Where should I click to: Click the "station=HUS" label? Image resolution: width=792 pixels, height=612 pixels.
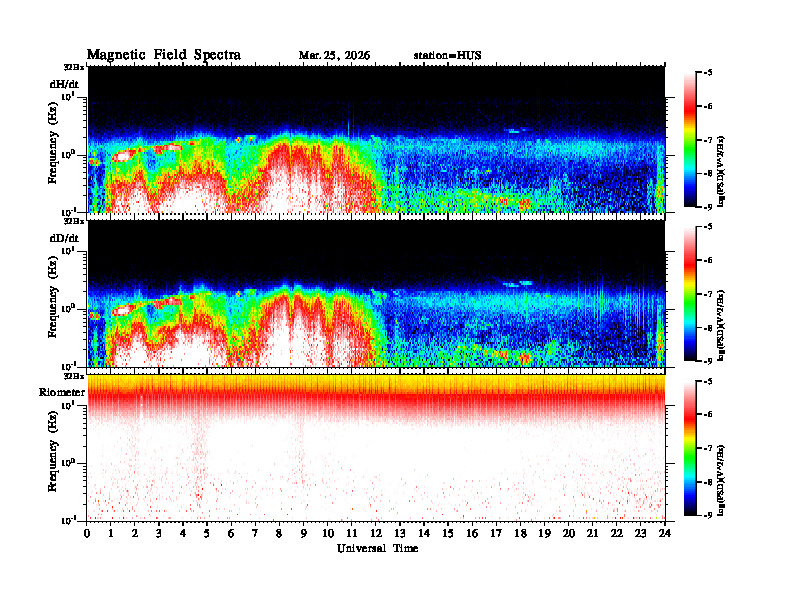(x=447, y=56)
